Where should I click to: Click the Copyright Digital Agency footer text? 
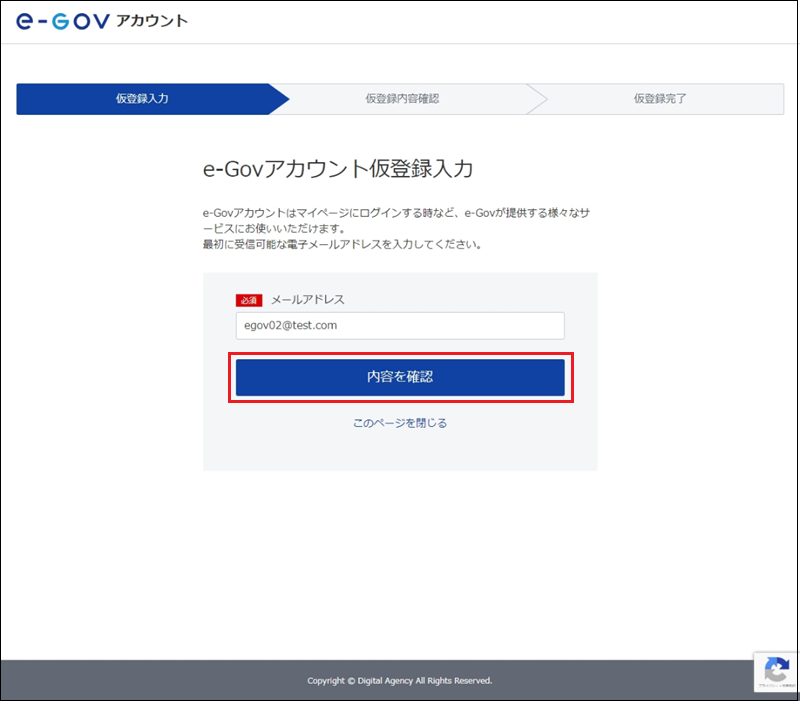[x=399, y=681]
